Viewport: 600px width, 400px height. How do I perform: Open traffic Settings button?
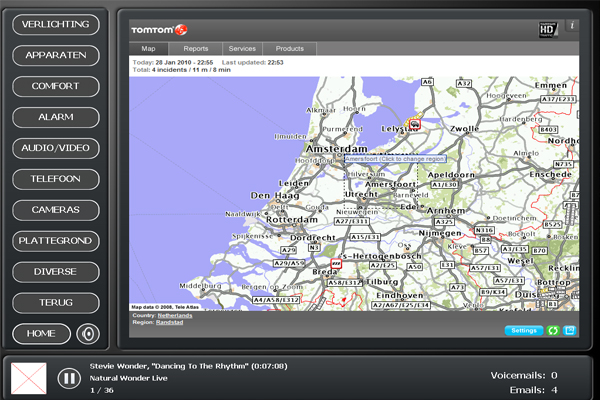(x=524, y=330)
